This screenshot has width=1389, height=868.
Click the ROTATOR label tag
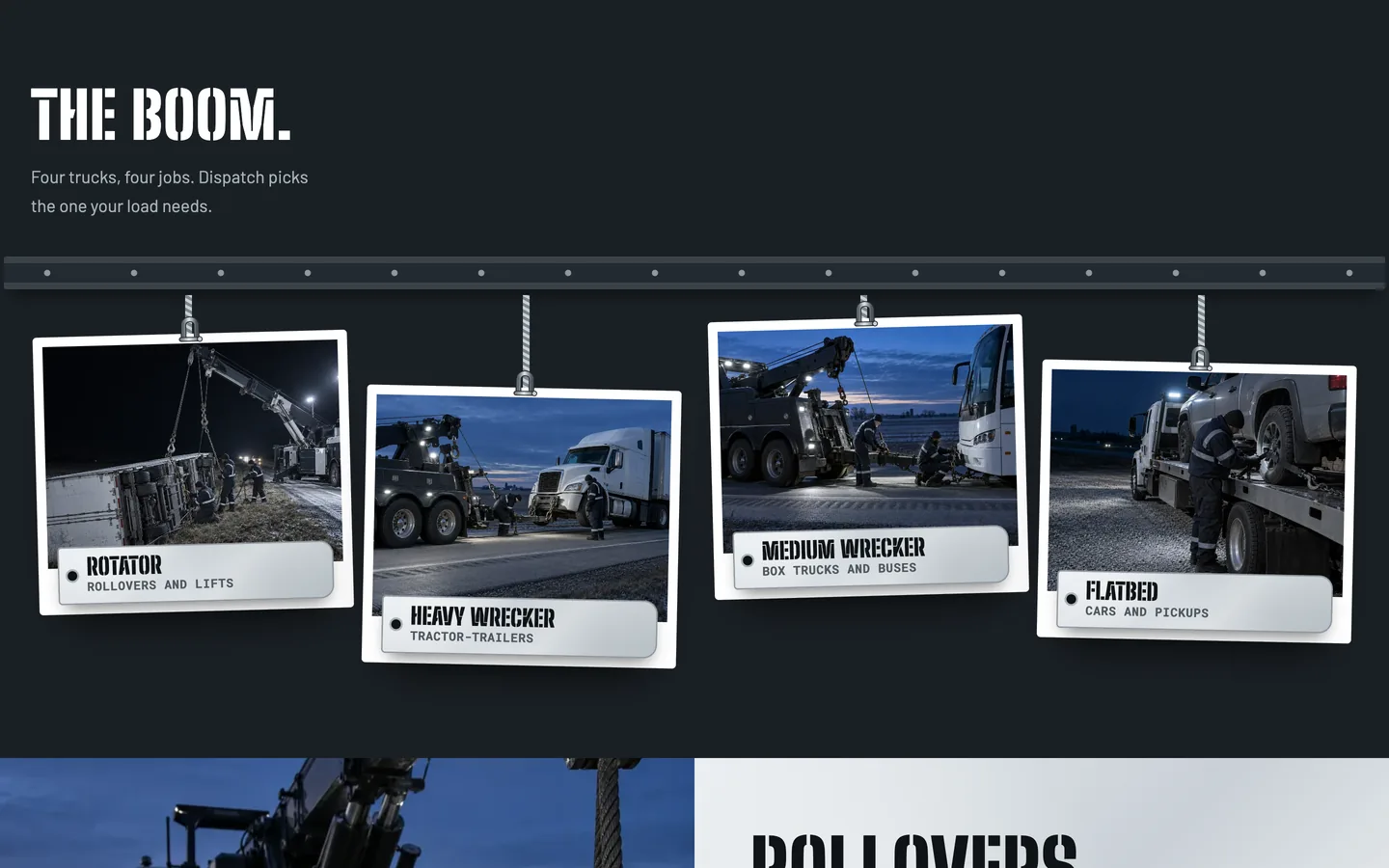(196, 574)
